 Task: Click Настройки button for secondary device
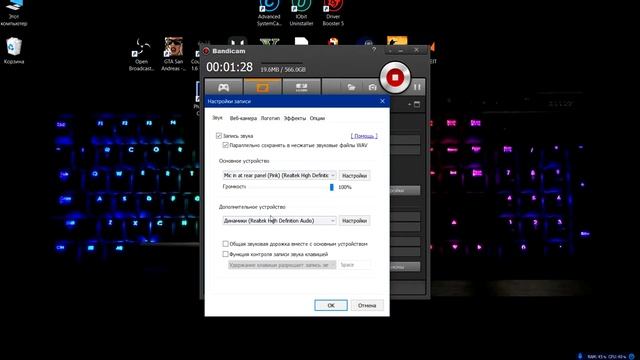pos(354,220)
